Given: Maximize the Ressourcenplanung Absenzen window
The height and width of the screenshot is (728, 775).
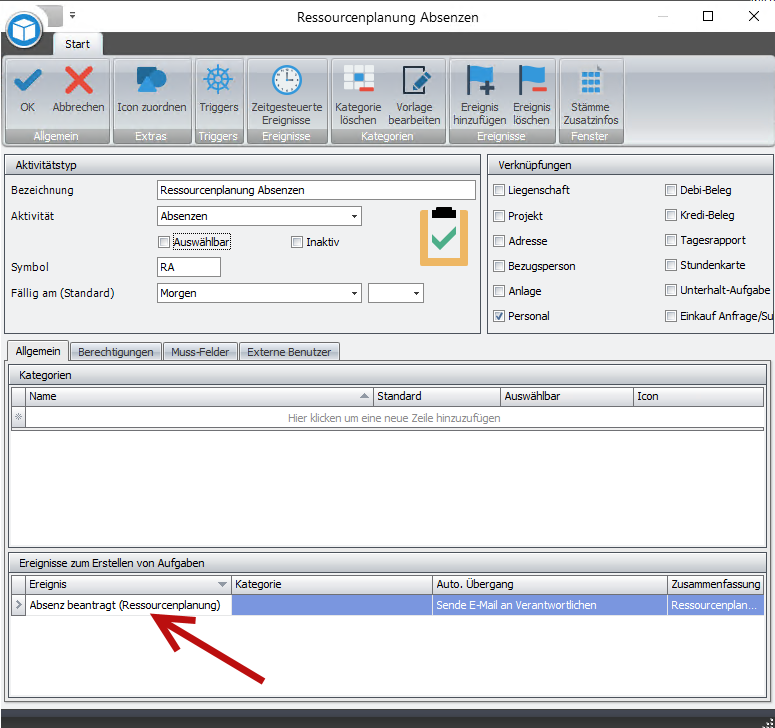Looking at the screenshot, I should point(708,16).
